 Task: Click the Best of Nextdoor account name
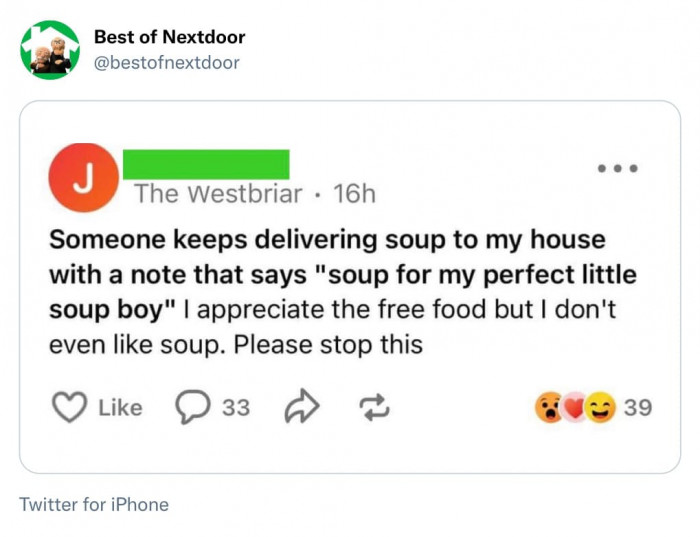[x=169, y=37]
